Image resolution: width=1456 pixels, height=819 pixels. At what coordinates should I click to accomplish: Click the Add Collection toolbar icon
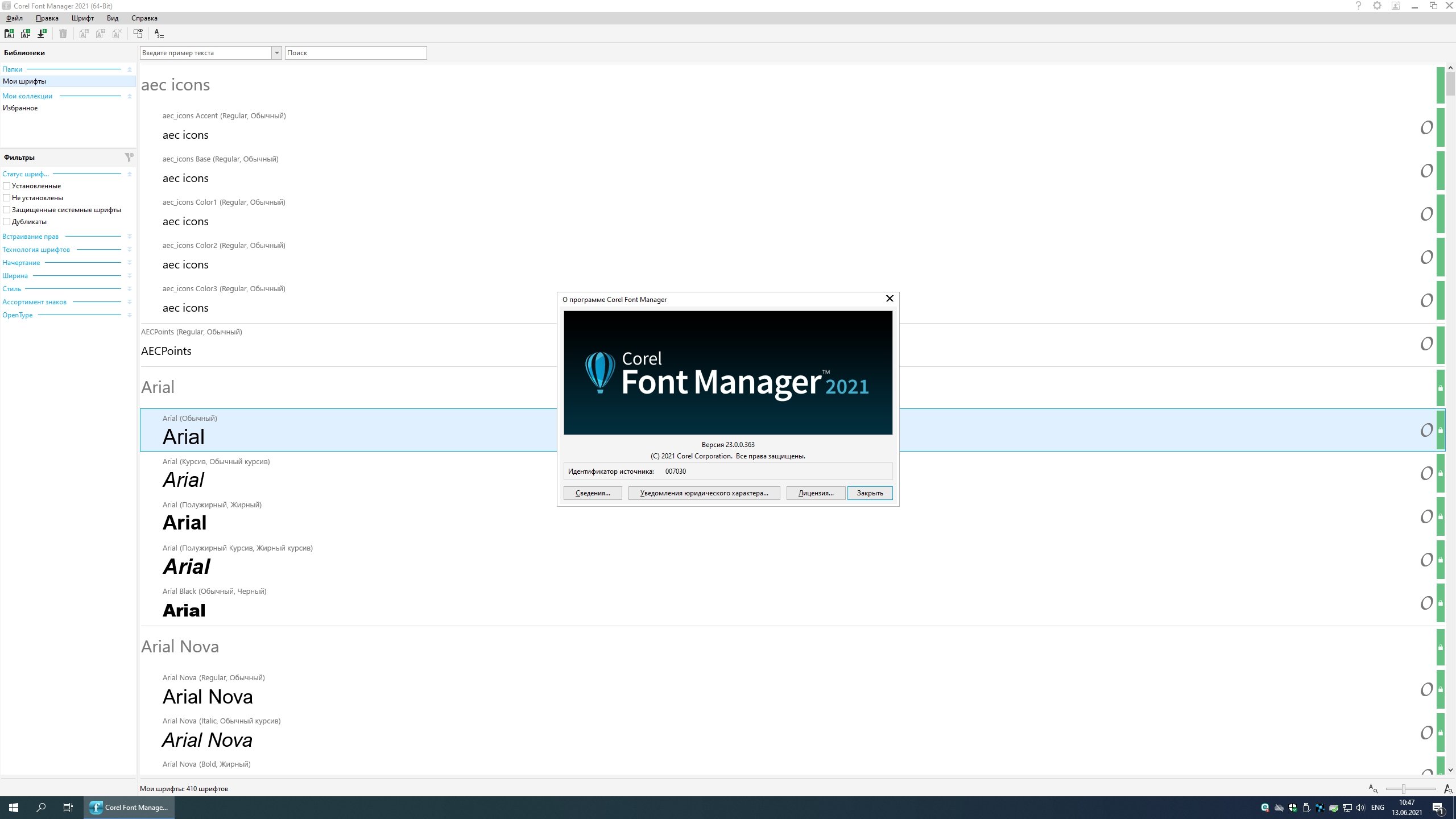26,34
